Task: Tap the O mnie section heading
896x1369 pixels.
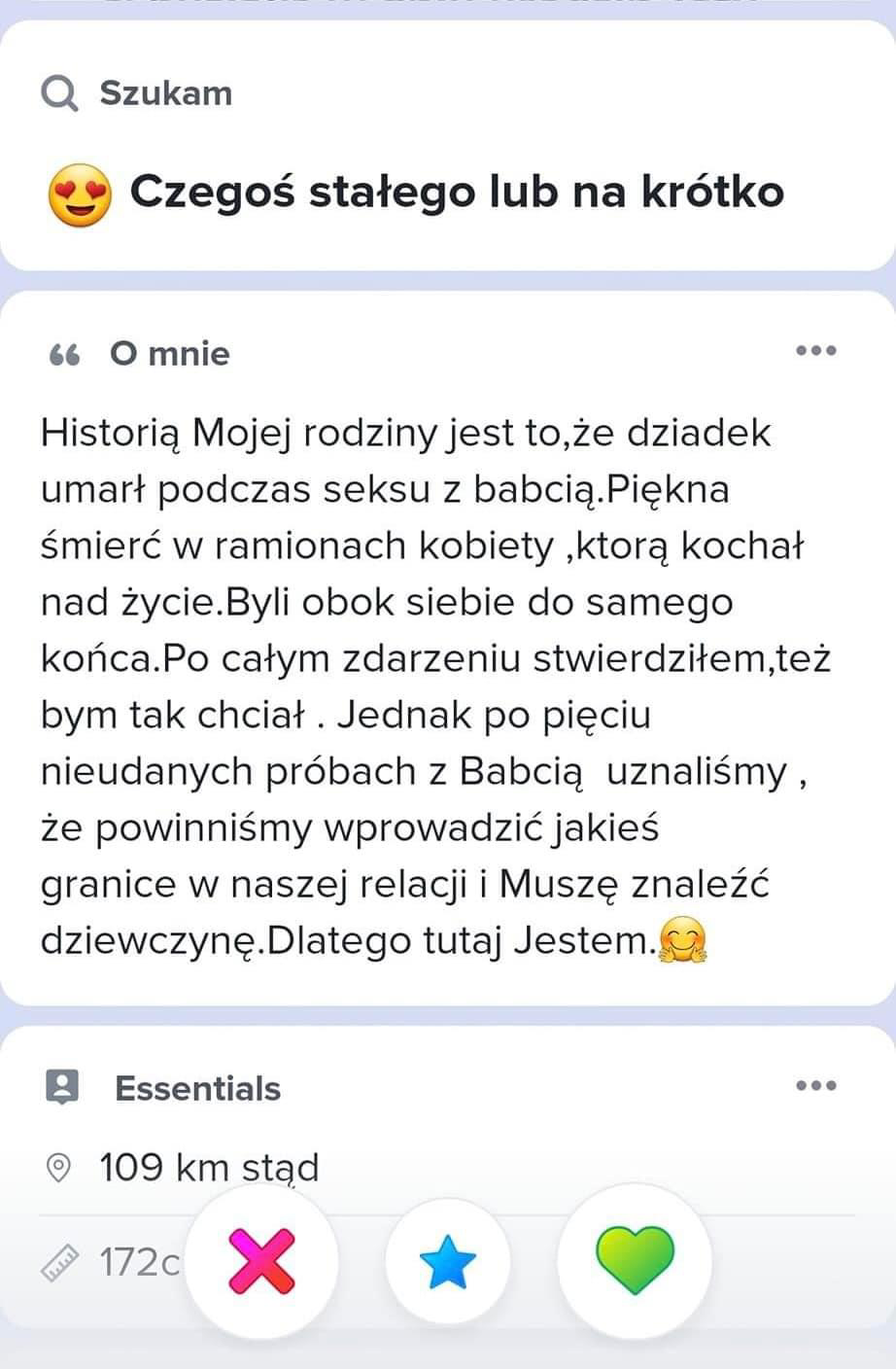Action: point(170,354)
